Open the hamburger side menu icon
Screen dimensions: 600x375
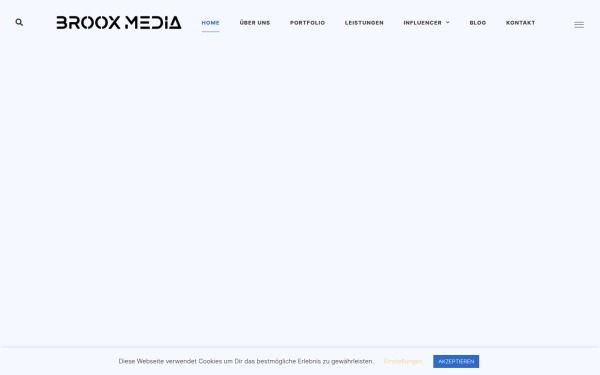click(x=579, y=25)
